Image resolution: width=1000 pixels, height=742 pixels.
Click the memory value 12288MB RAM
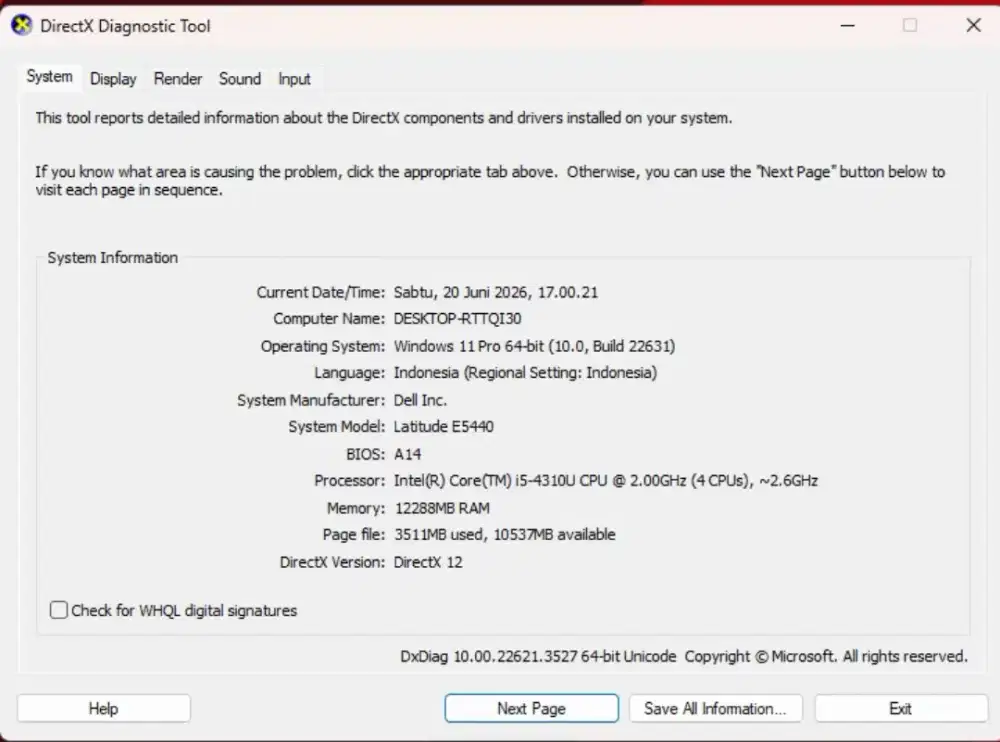tap(442, 508)
